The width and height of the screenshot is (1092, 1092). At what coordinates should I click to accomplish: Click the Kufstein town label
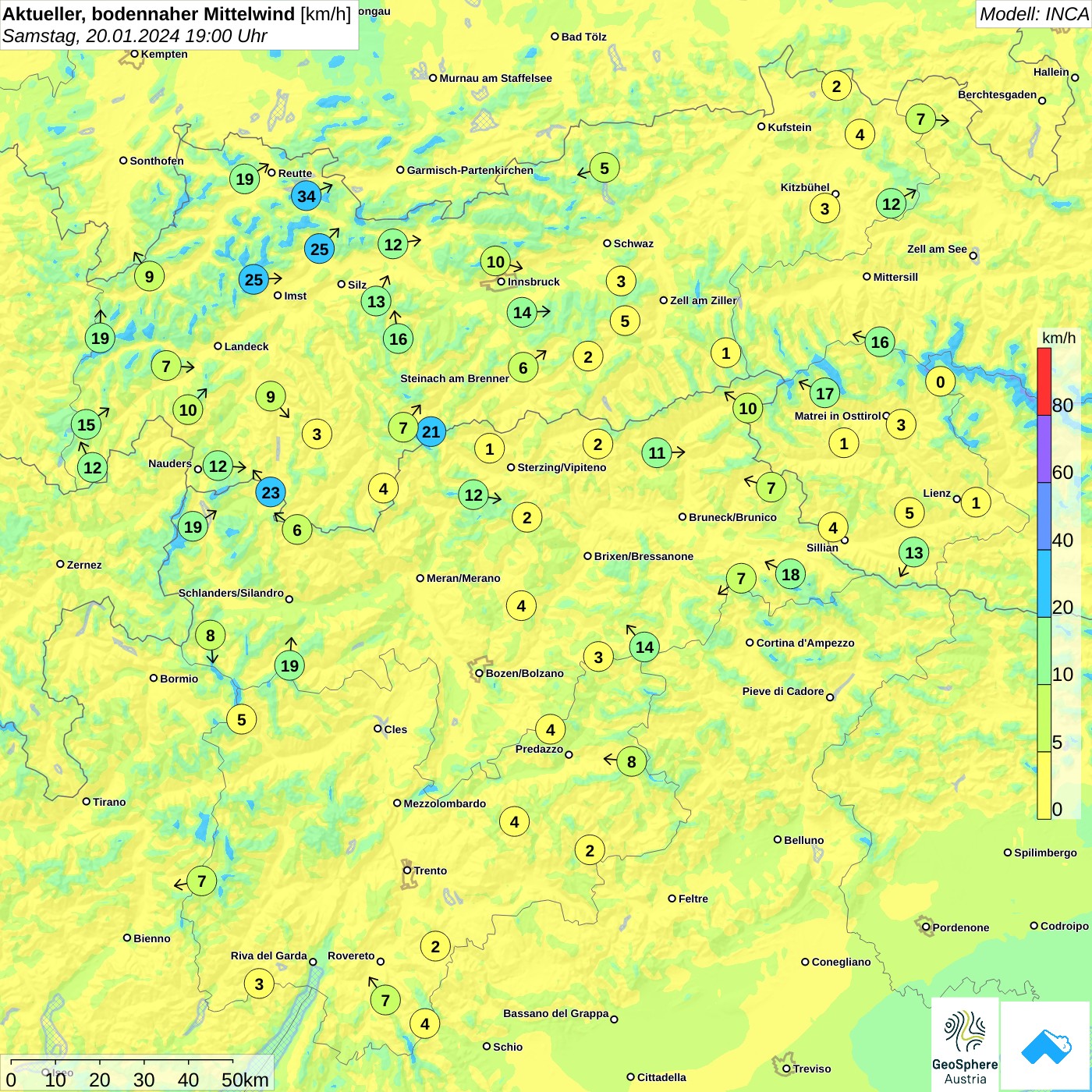790,127
